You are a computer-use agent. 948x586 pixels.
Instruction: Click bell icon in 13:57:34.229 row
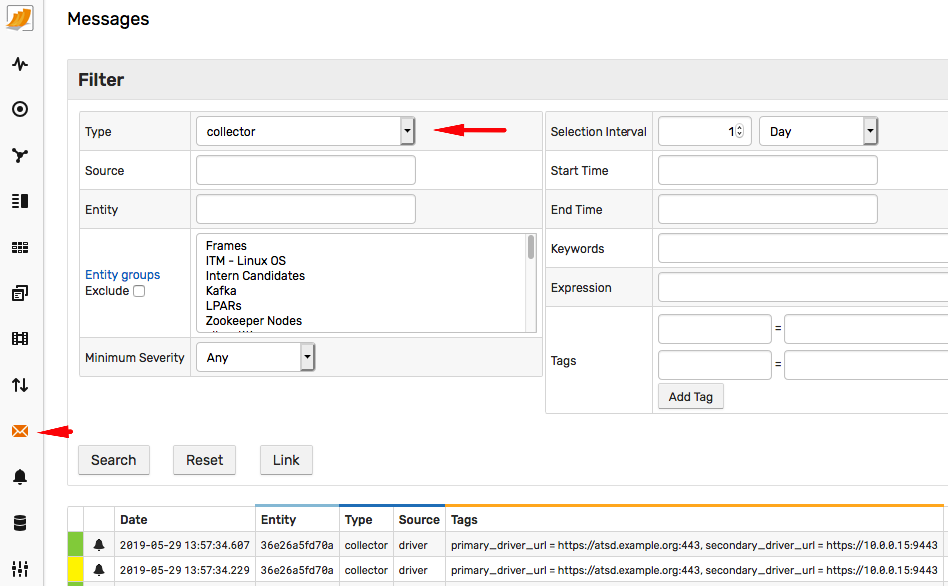click(x=99, y=570)
